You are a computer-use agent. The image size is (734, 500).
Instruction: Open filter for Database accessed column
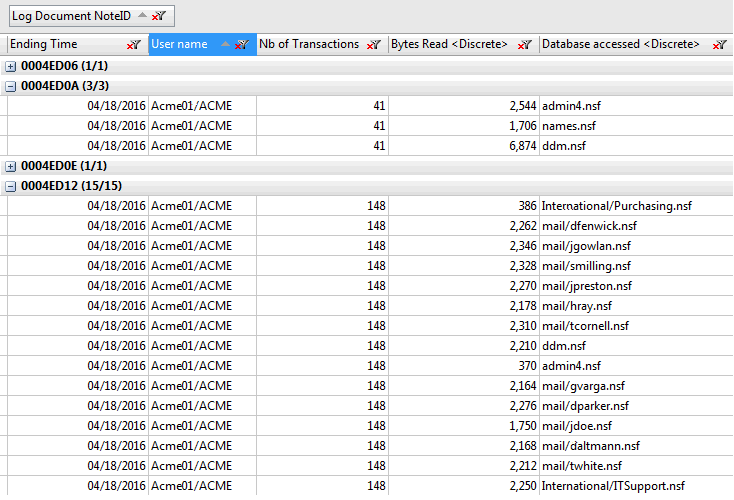pyautogui.click(x=718, y=45)
